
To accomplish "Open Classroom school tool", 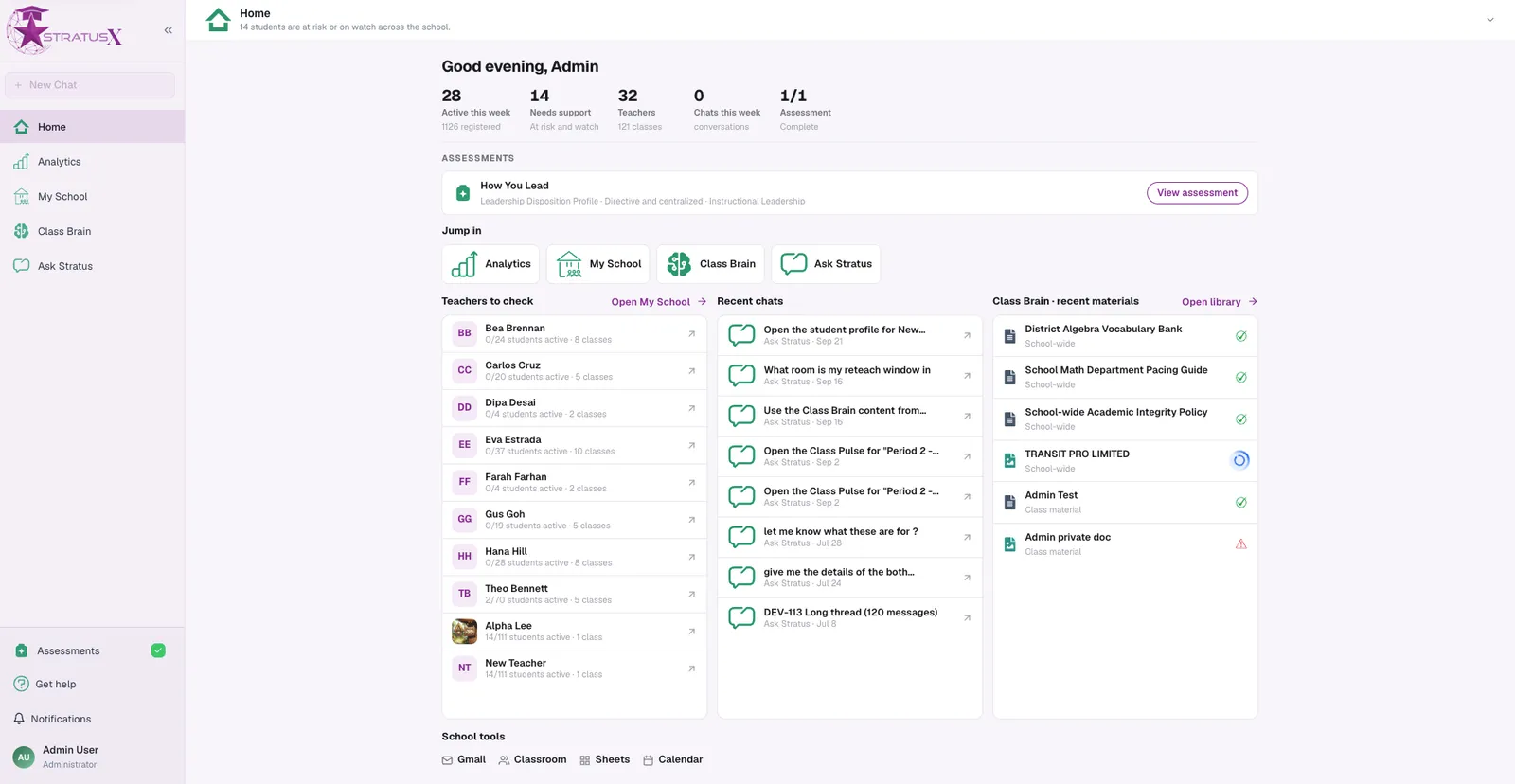I will coord(532,760).
